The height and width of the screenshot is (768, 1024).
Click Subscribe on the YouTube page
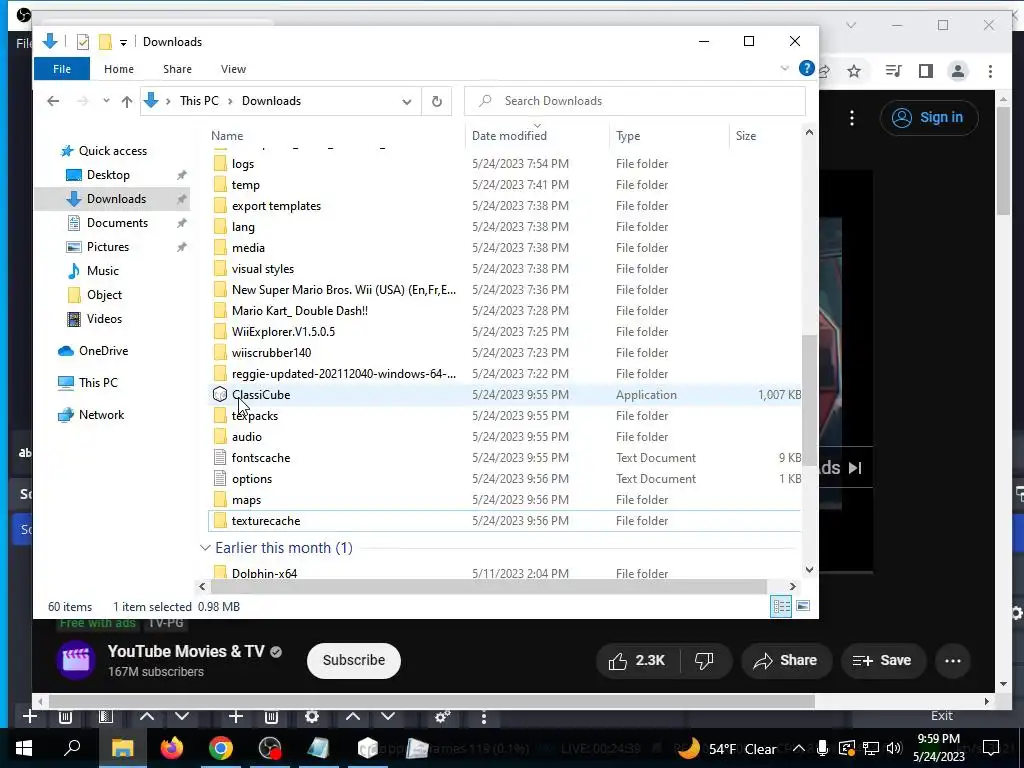tap(353, 660)
